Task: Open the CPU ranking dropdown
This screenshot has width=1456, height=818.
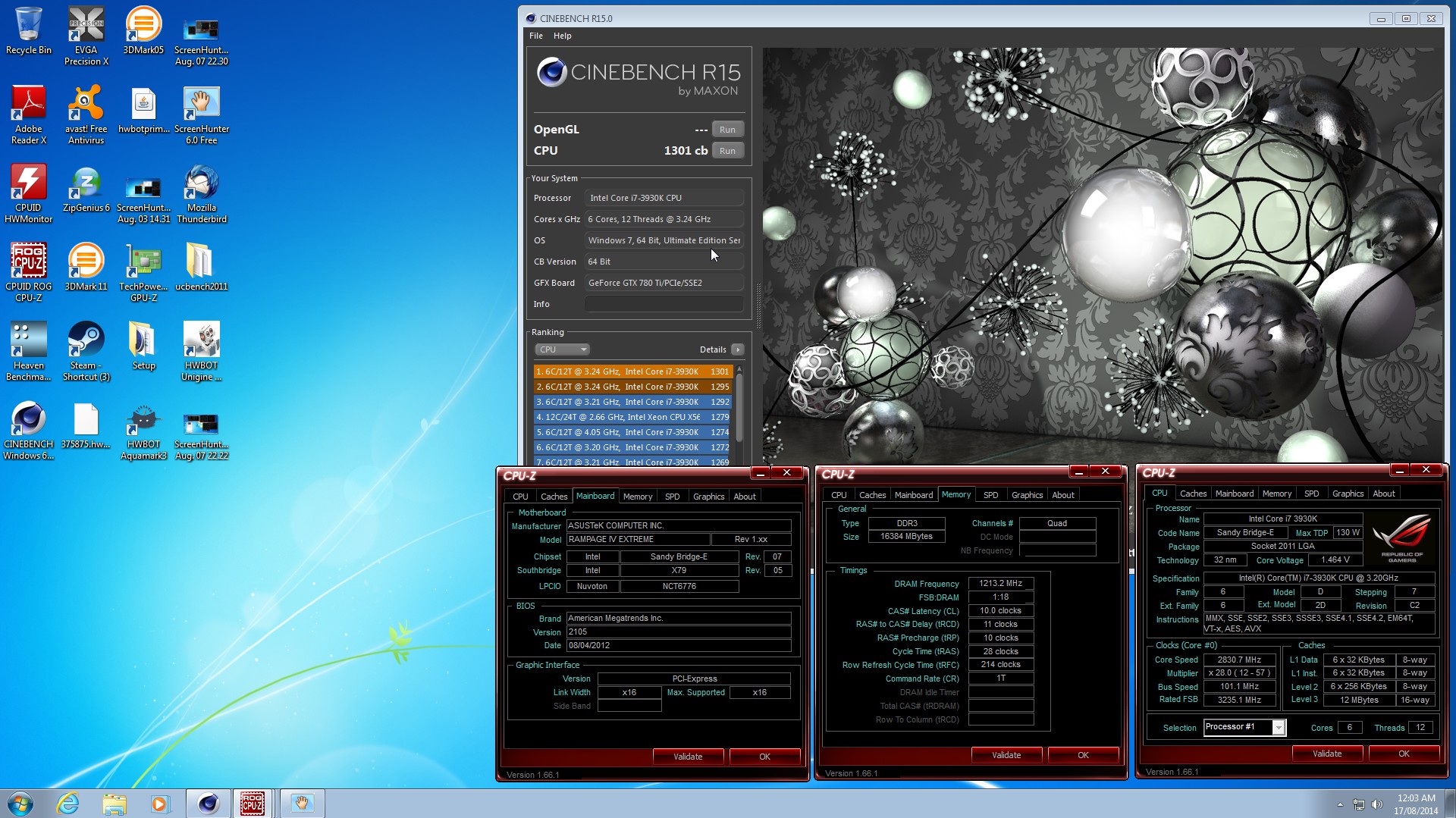Action: click(x=562, y=349)
